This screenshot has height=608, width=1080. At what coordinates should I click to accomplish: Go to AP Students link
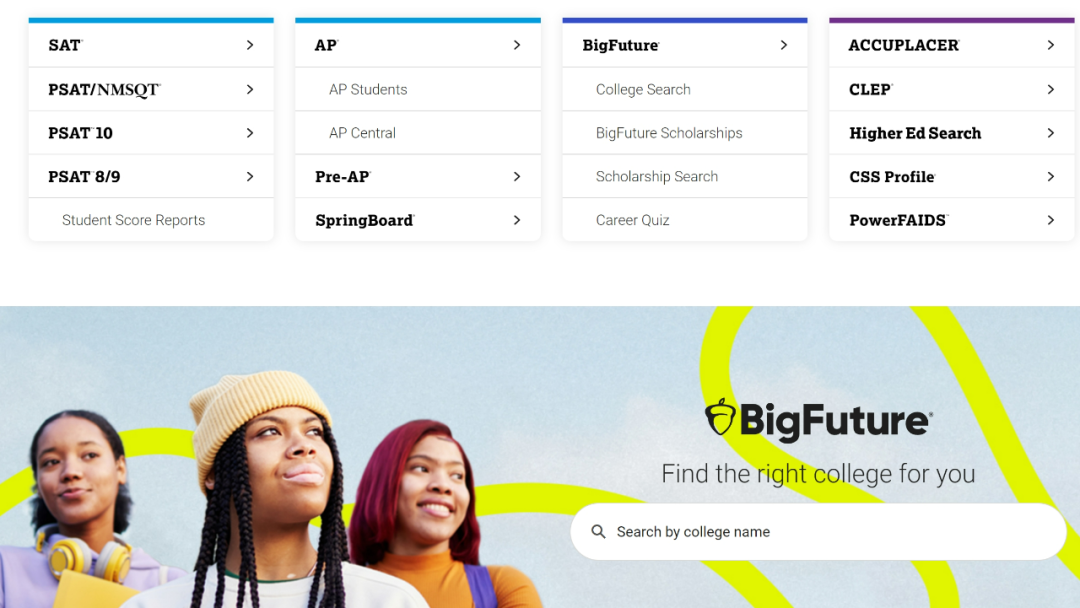point(368,90)
